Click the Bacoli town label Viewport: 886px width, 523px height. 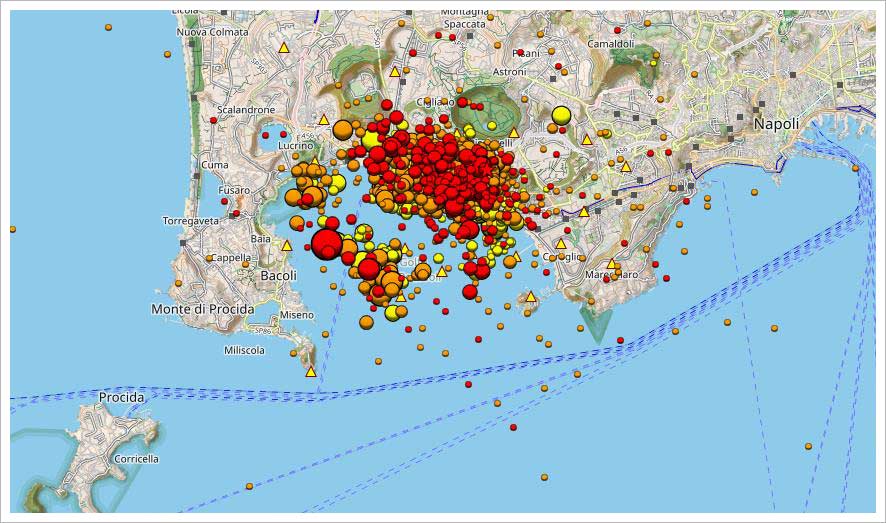point(278,275)
